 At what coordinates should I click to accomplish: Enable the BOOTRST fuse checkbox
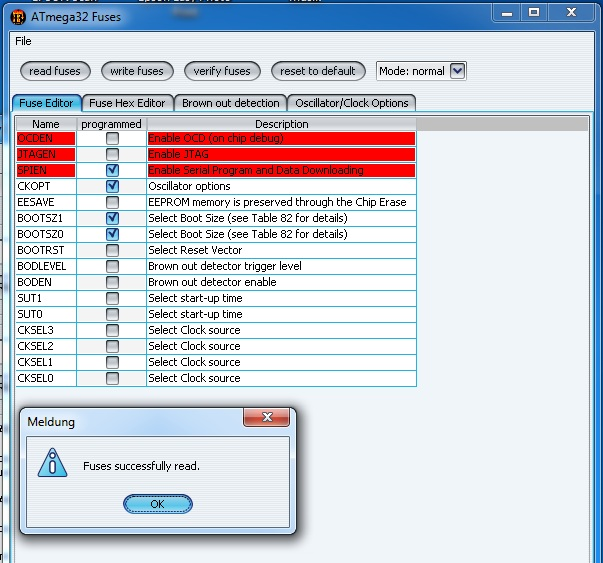pyautogui.click(x=112, y=250)
